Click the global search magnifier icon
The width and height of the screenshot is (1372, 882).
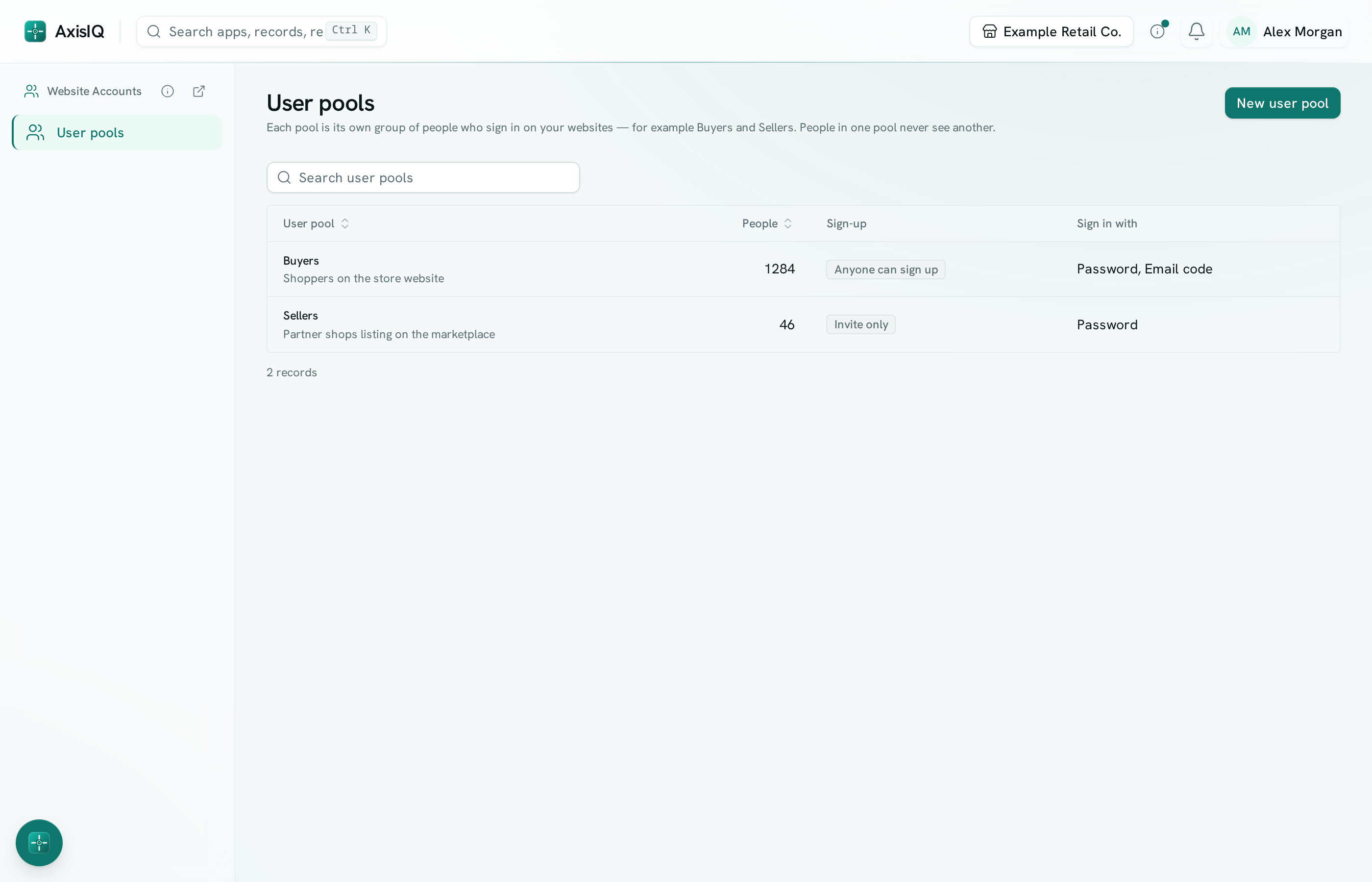[153, 31]
